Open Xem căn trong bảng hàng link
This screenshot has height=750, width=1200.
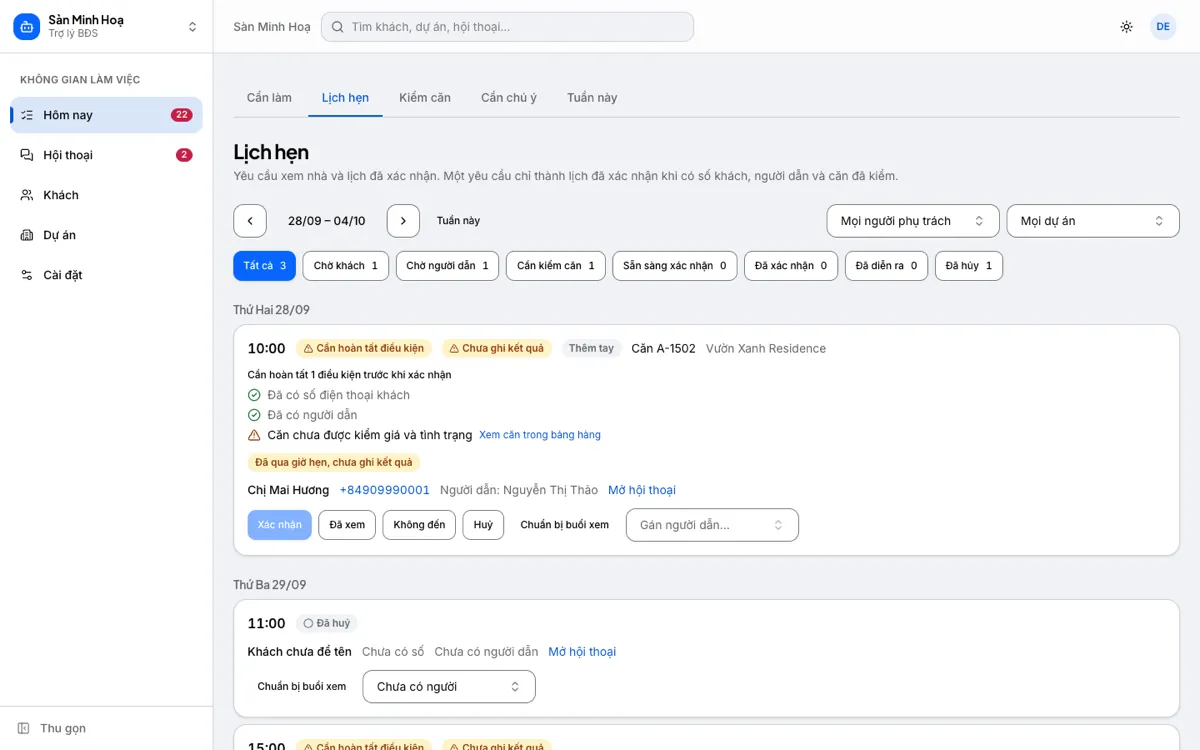[x=540, y=435]
